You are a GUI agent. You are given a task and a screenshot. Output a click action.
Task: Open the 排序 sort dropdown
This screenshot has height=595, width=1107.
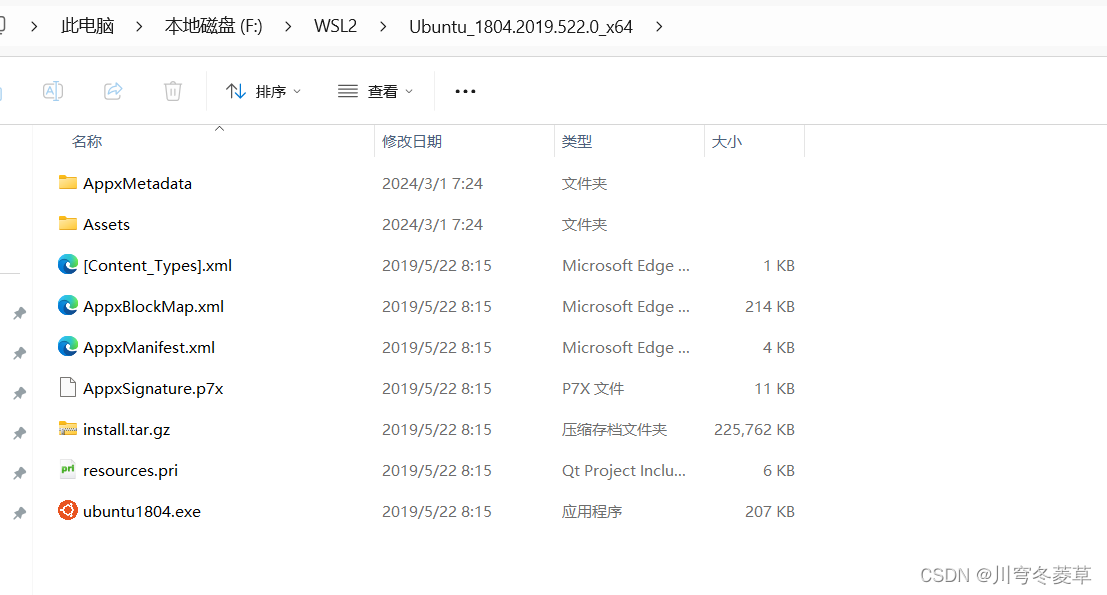pyautogui.click(x=263, y=91)
